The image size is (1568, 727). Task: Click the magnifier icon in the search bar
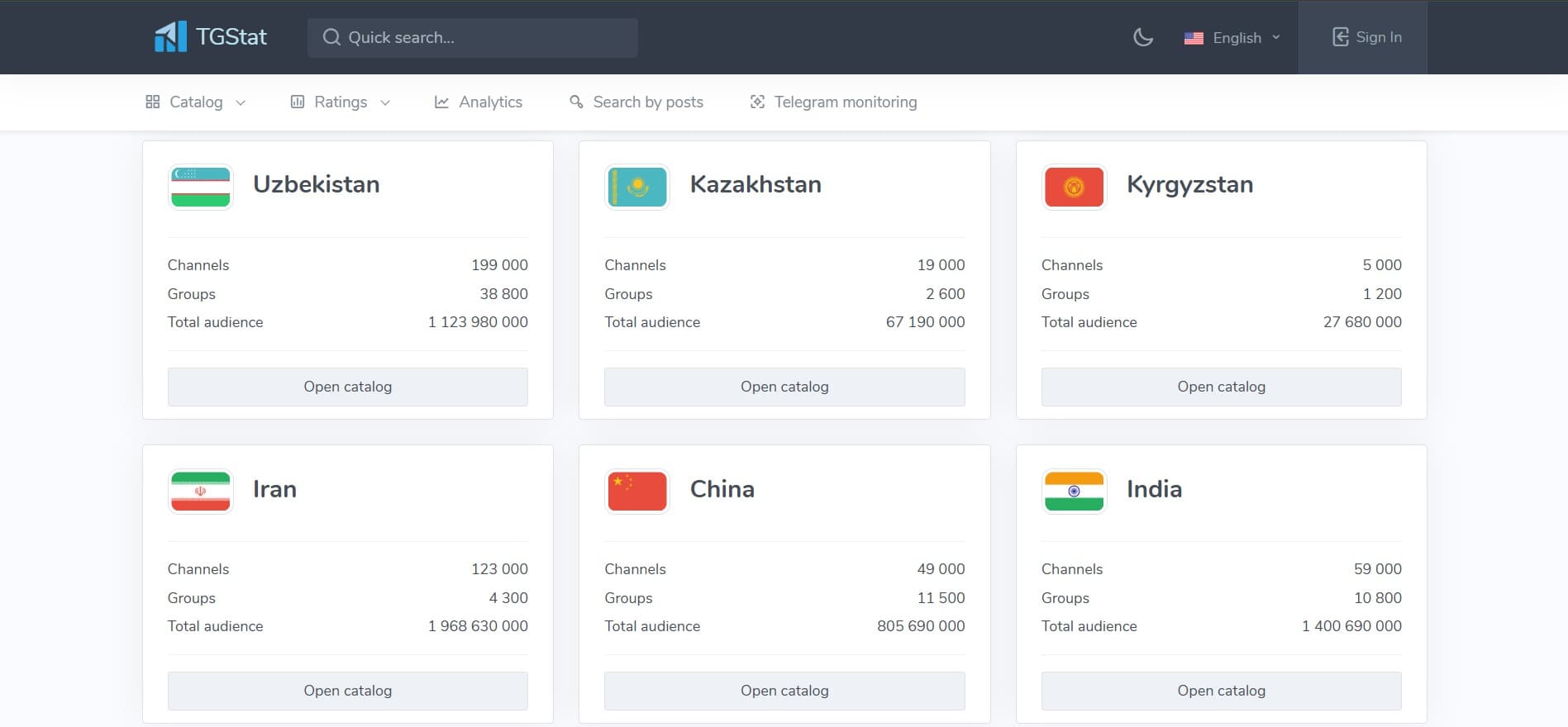point(331,37)
